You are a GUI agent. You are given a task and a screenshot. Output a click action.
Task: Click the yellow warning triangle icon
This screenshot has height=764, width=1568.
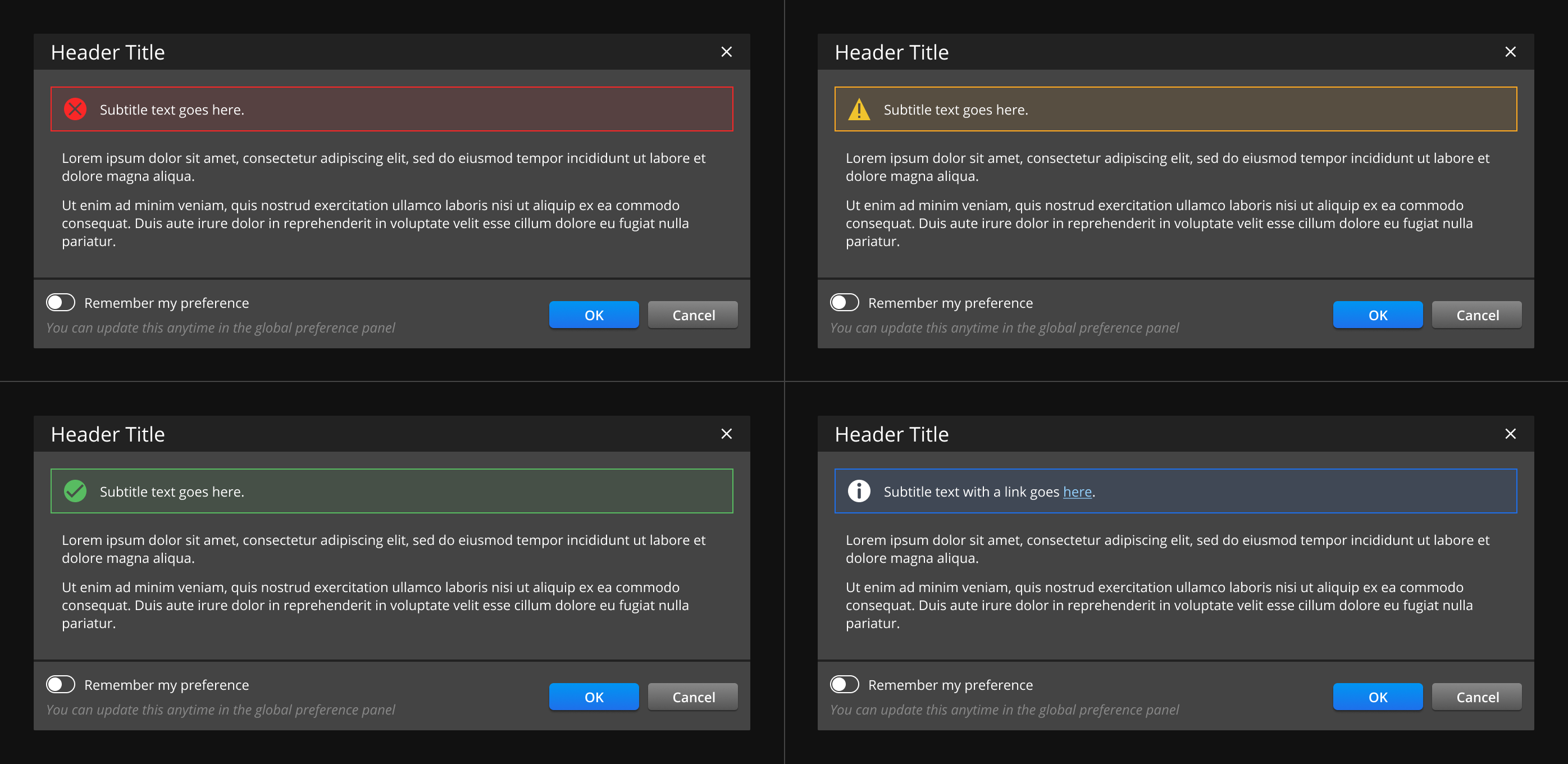tap(859, 110)
